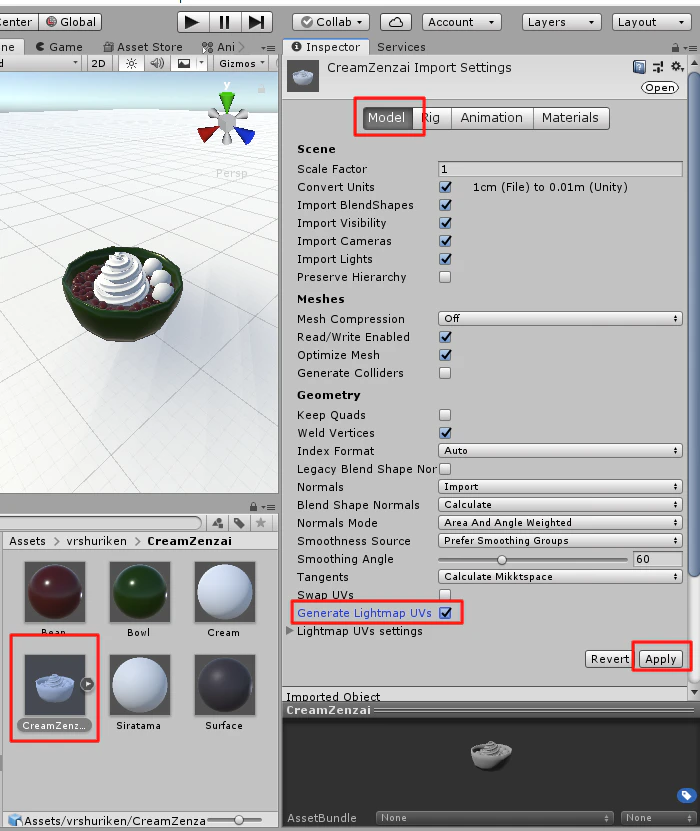Select the Siratama material thumbnail
The width and height of the screenshot is (700, 831).
pyautogui.click(x=140, y=685)
